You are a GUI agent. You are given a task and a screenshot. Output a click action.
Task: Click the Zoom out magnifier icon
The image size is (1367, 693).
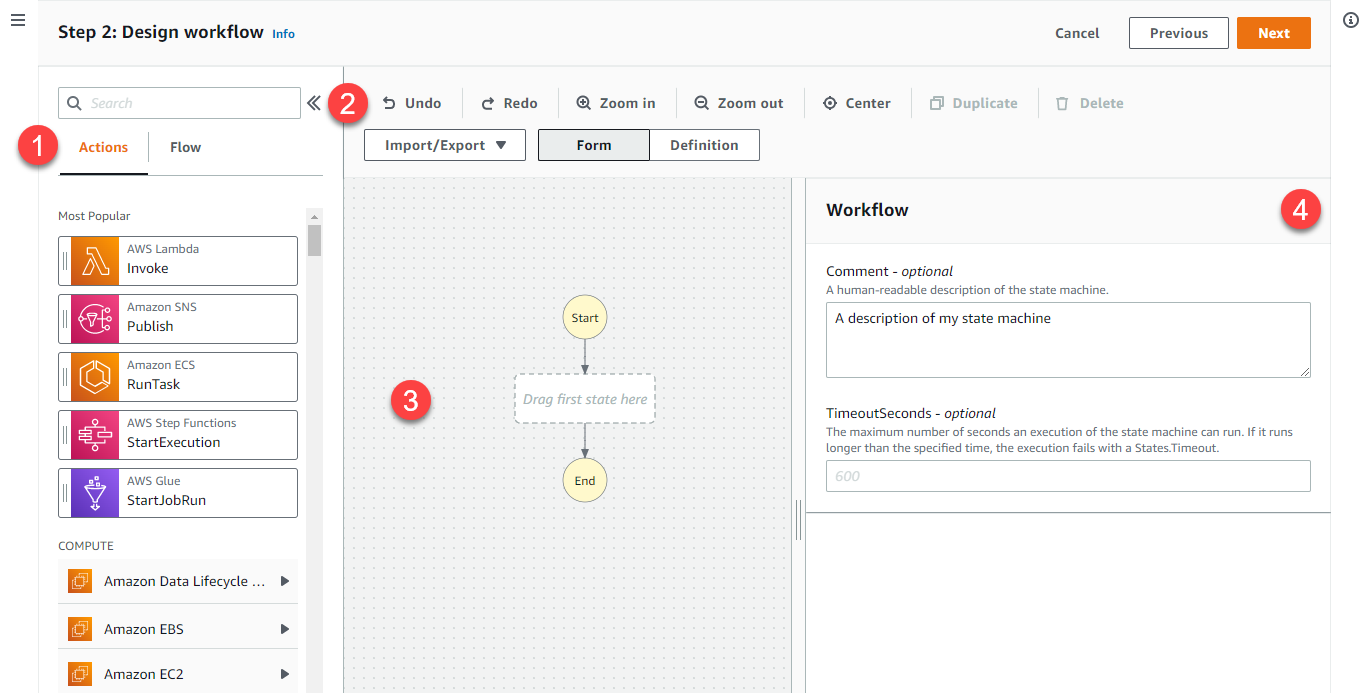(702, 103)
